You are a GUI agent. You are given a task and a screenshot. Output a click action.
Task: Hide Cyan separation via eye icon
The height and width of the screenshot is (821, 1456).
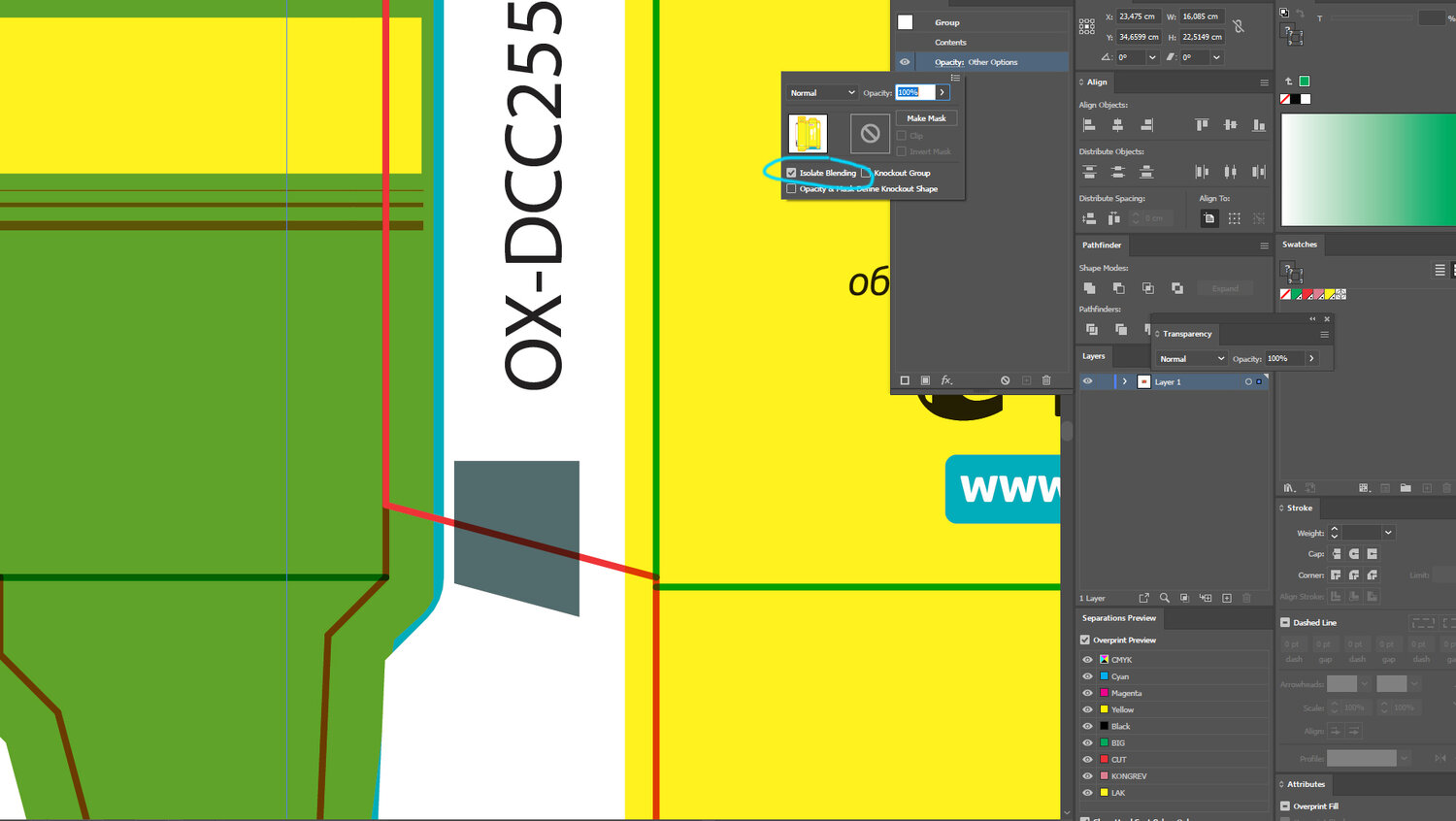(x=1087, y=676)
